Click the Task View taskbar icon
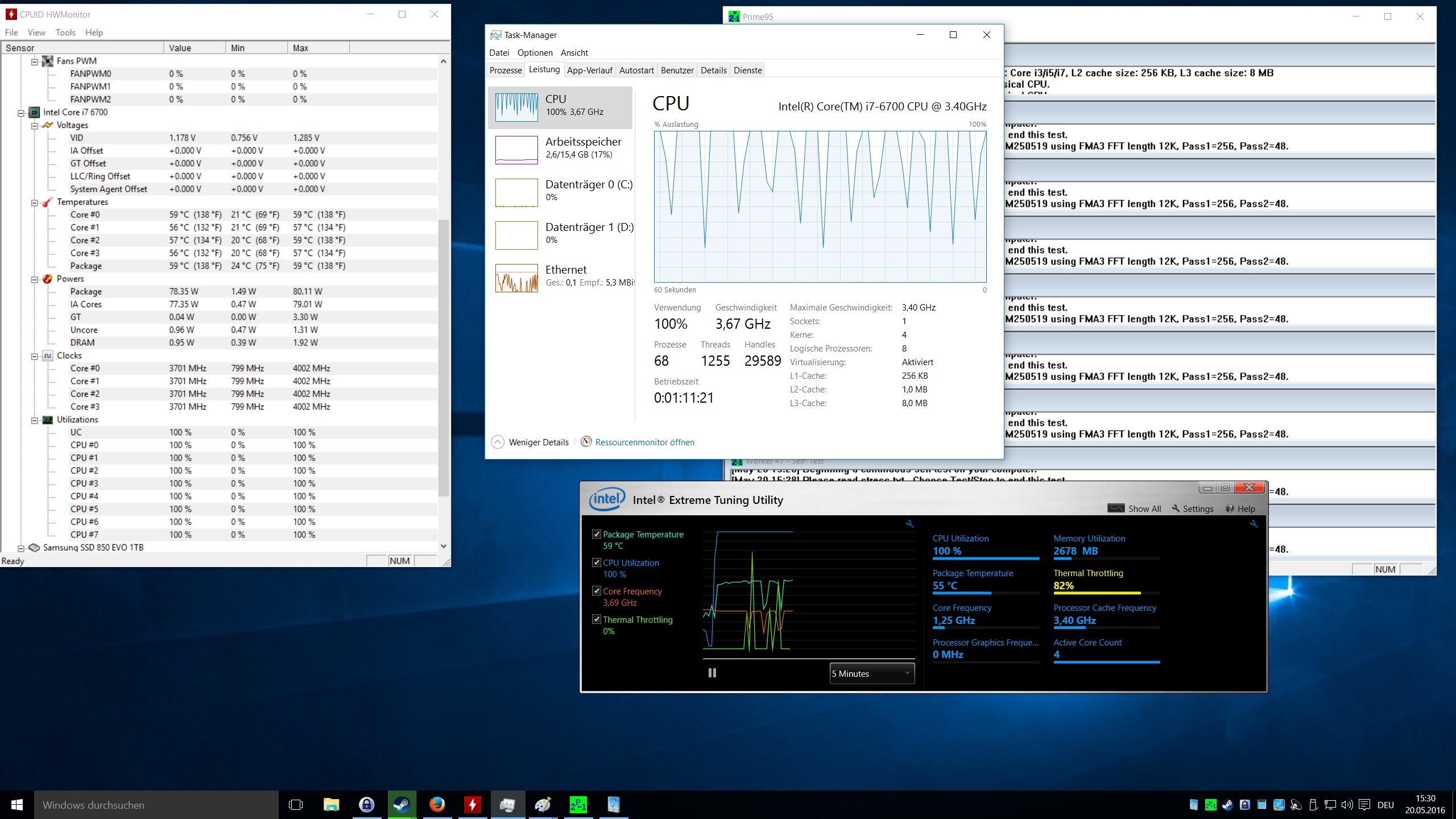The image size is (1456, 819). click(296, 805)
